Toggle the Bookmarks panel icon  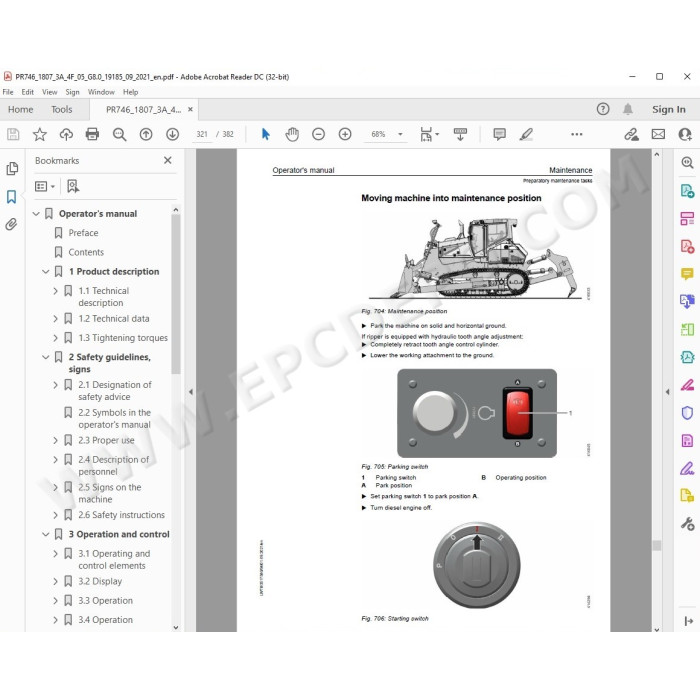(12, 196)
